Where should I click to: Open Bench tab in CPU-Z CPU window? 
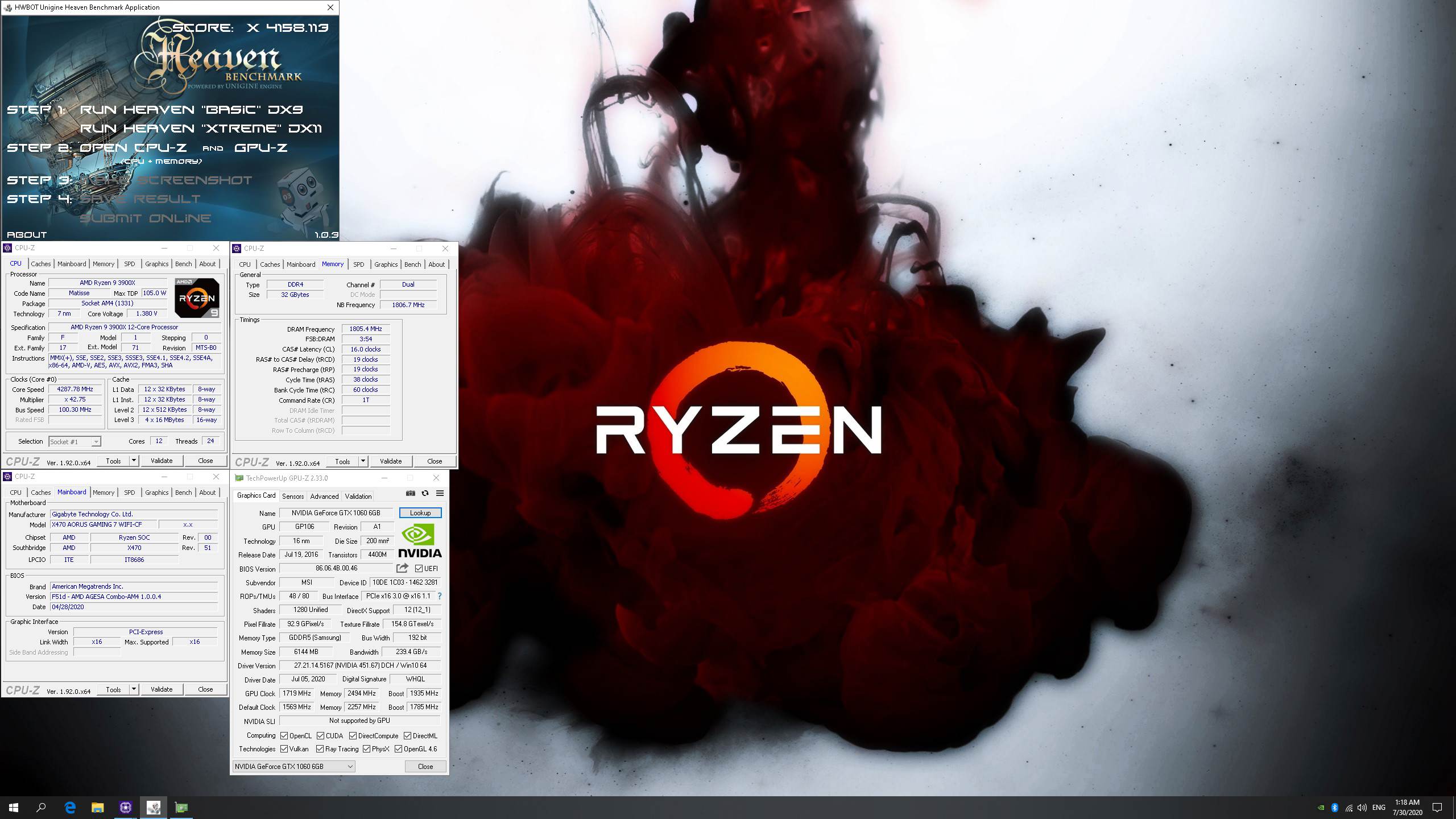pos(183,264)
